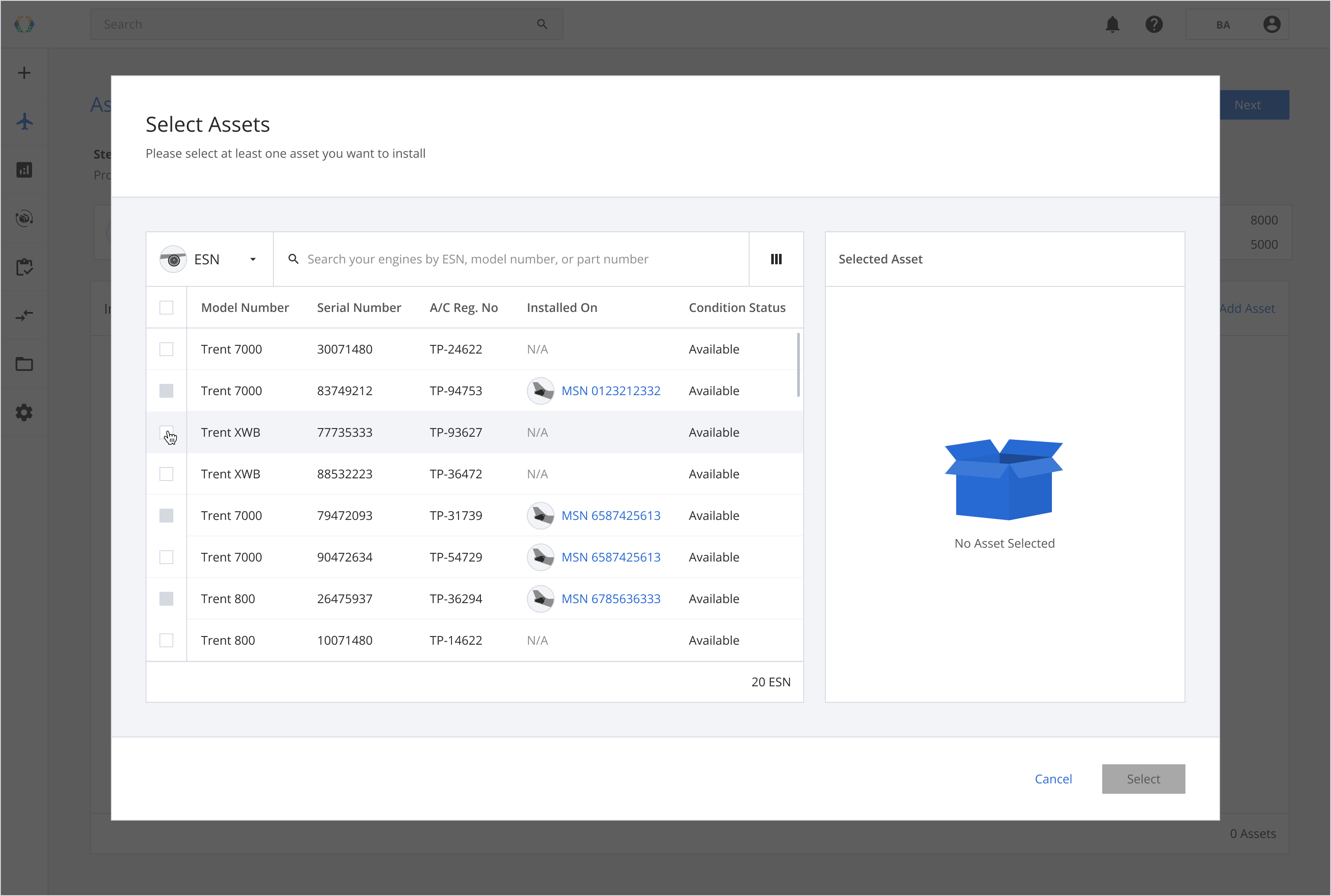Sort by Condition Status column header
This screenshot has width=1331, height=896.
pyautogui.click(x=737, y=308)
